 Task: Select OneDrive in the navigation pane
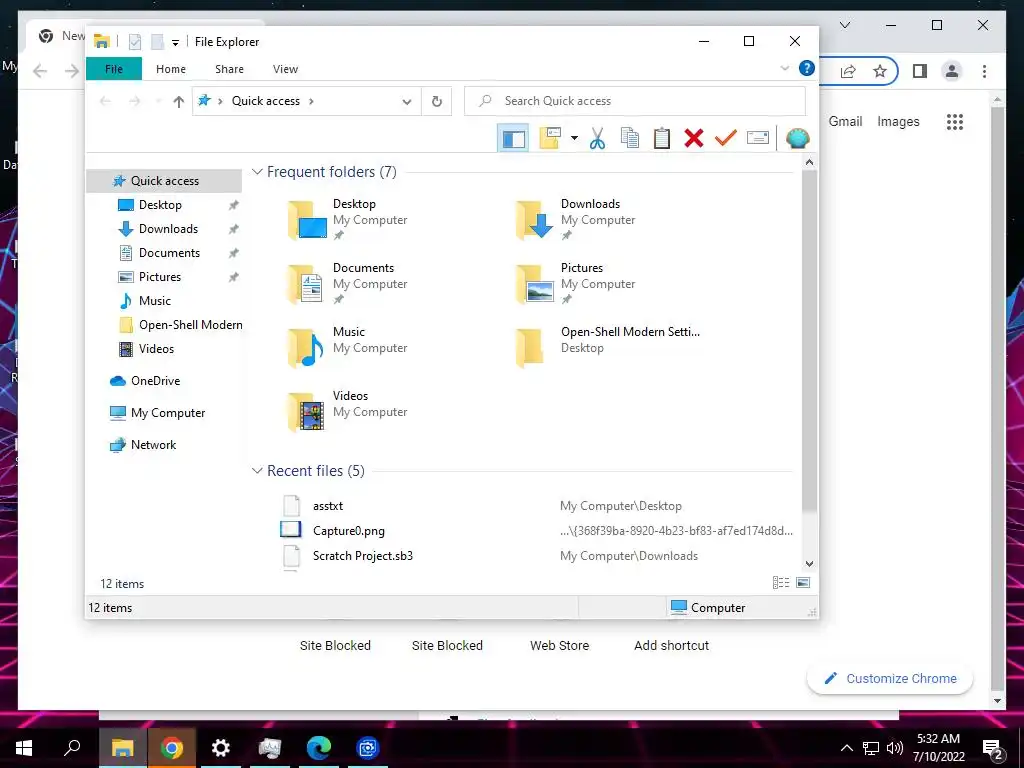point(155,381)
